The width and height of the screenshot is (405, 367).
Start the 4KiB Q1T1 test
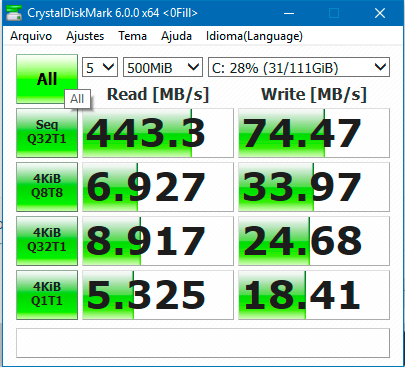coord(47,295)
